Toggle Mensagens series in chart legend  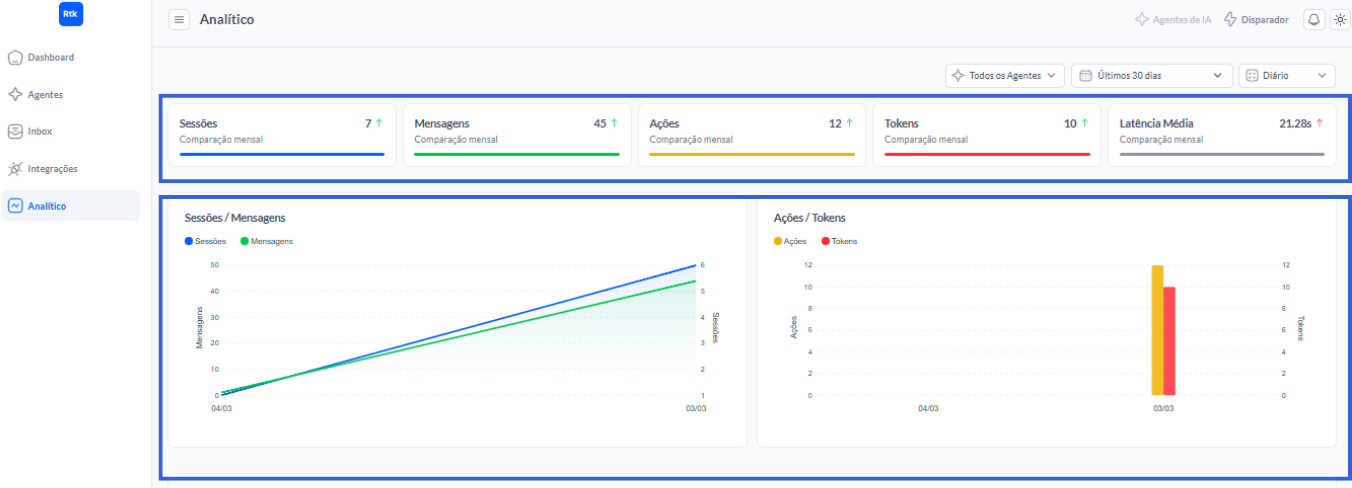pyautogui.click(x=267, y=241)
